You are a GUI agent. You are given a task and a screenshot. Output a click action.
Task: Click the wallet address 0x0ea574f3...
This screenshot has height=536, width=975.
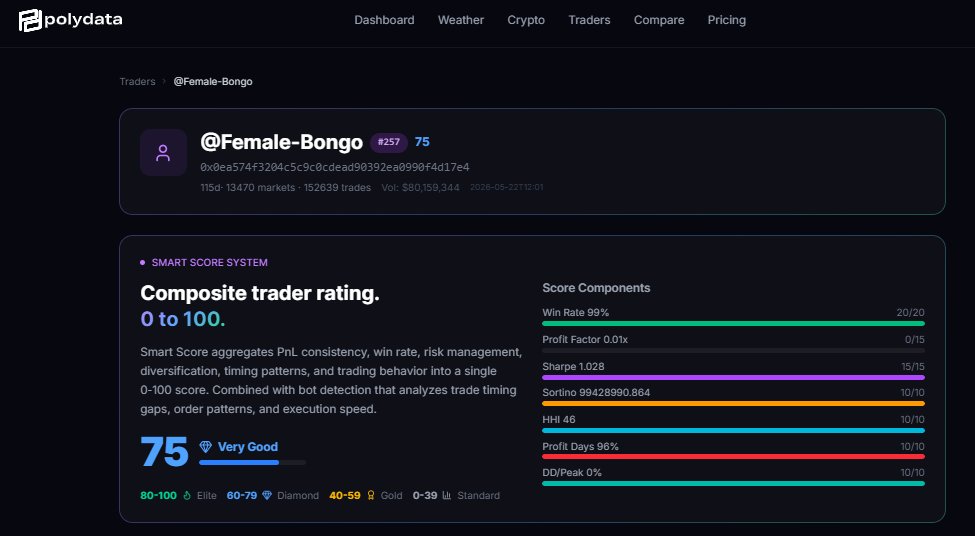(335, 167)
